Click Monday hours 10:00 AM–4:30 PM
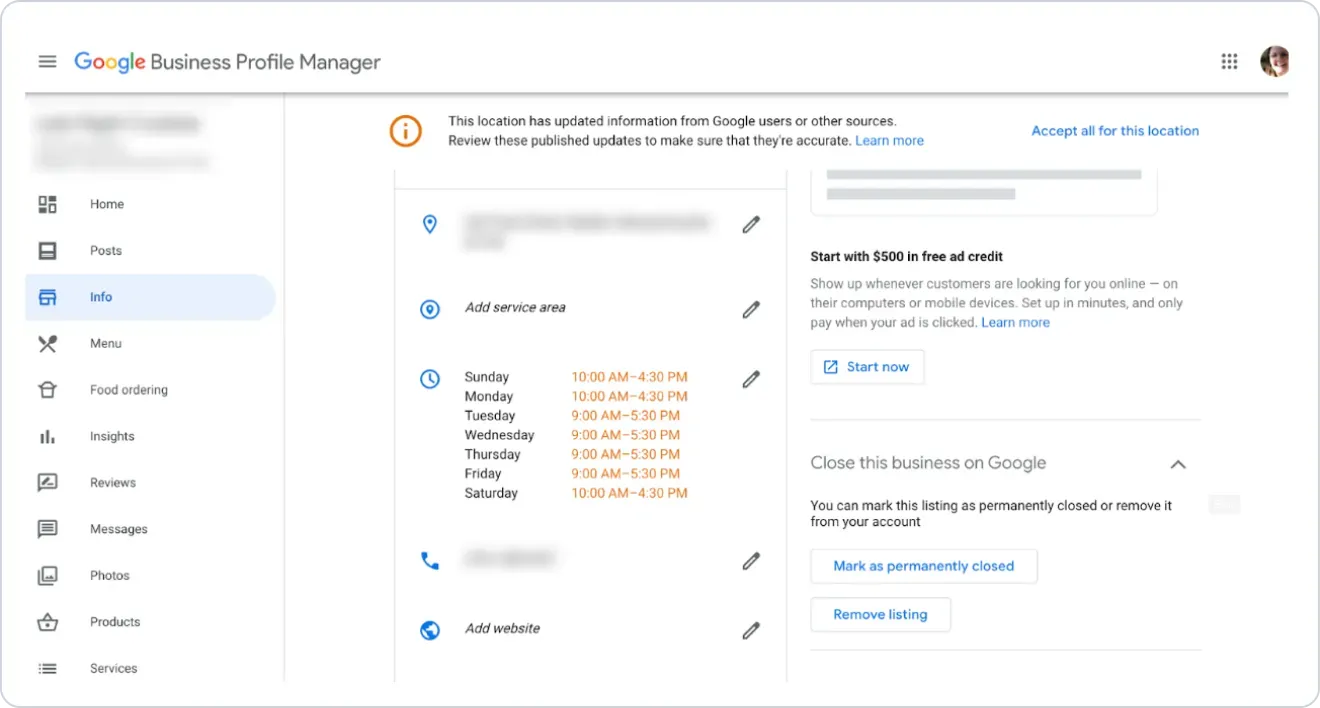 pos(629,397)
